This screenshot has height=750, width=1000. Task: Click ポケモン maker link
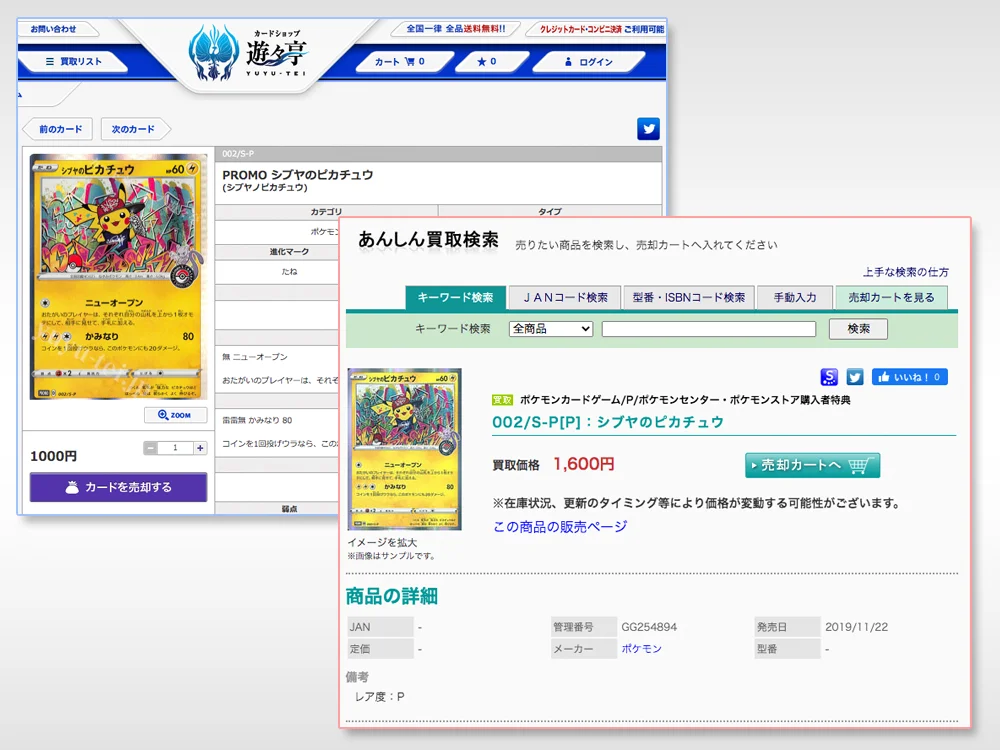[x=642, y=649]
